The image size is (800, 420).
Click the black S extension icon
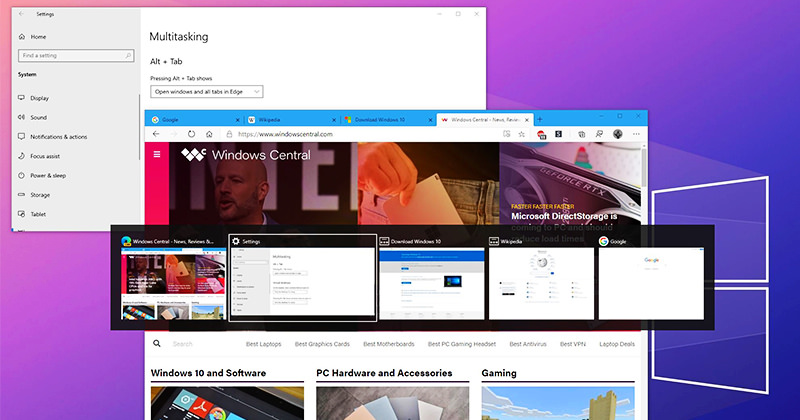point(559,134)
